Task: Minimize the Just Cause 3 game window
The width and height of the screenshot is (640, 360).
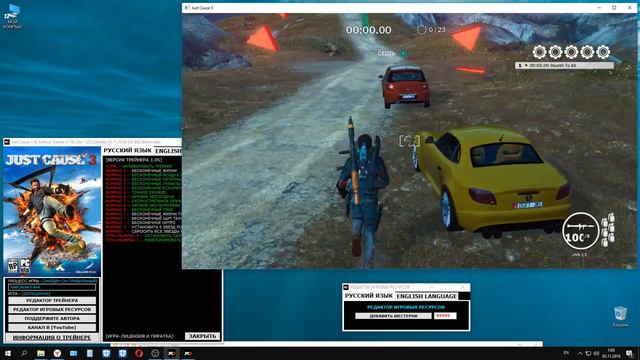Action: tap(599, 8)
